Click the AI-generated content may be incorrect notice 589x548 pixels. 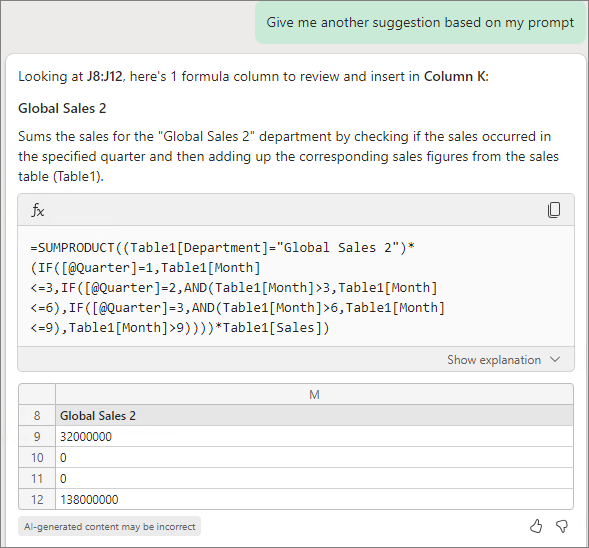tap(109, 526)
